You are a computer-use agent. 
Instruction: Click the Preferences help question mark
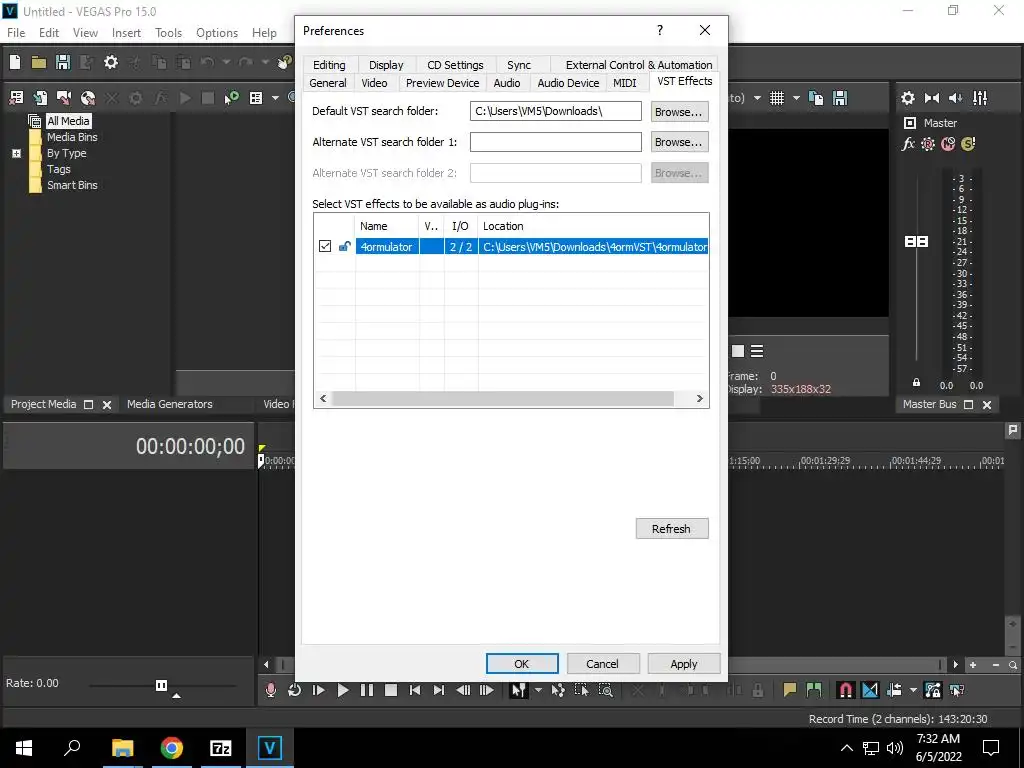tap(660, 30)
